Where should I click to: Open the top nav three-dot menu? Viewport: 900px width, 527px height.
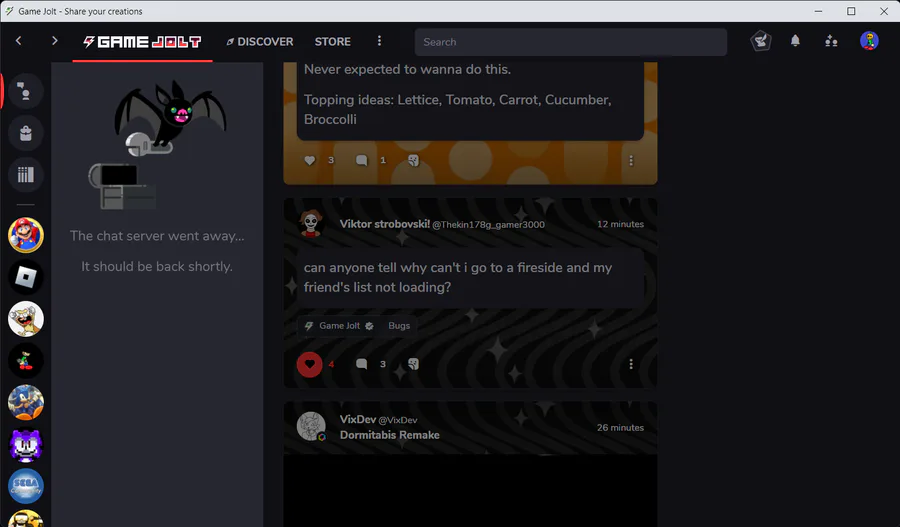[x=379, y=41]
